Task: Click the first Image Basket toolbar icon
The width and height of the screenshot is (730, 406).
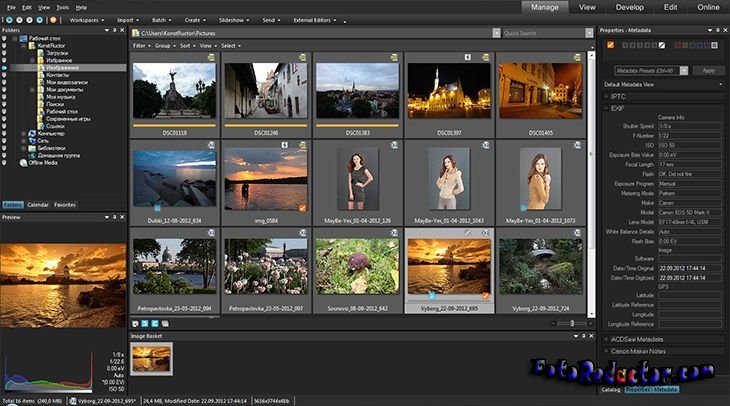Action: click(135, 326)
